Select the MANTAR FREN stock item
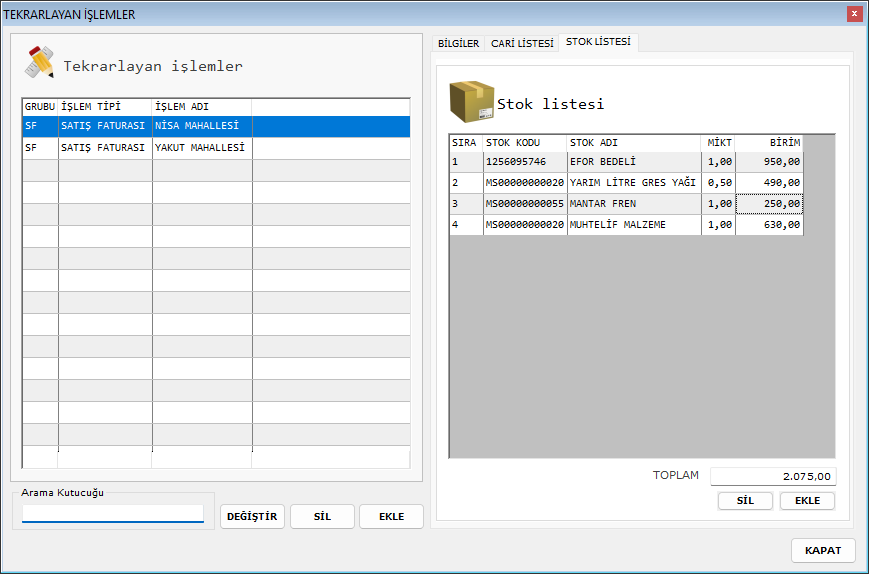869x574 pixels. coord(610,204)
